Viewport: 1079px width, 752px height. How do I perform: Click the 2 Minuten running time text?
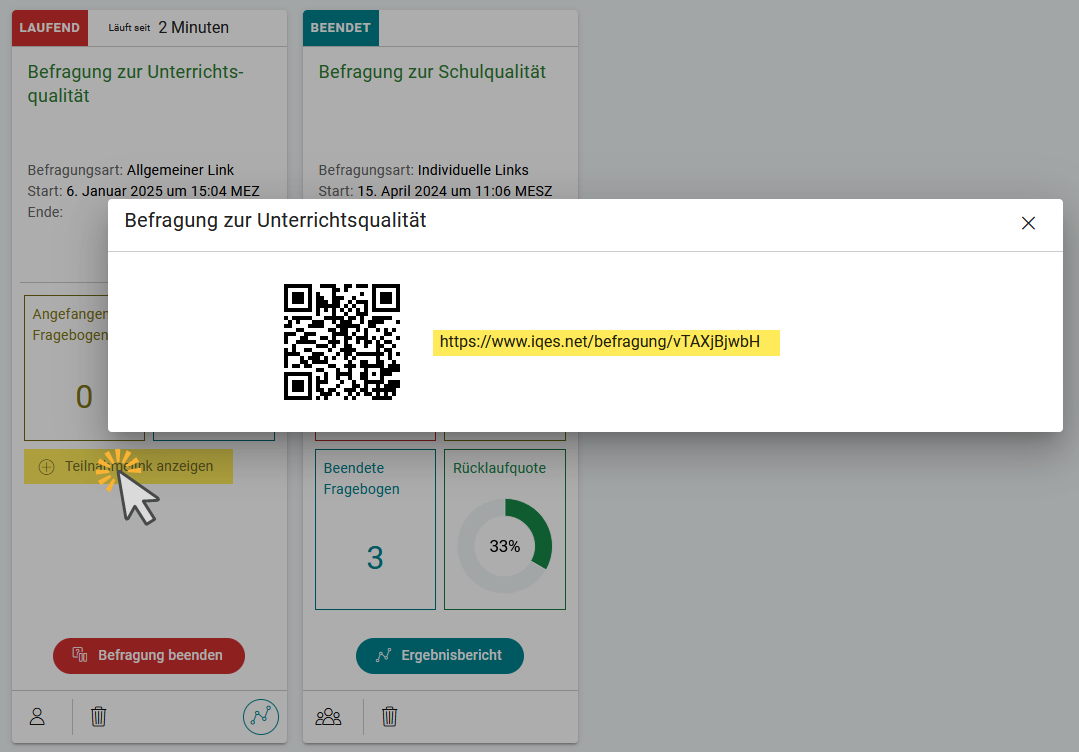tap(193, 28)
